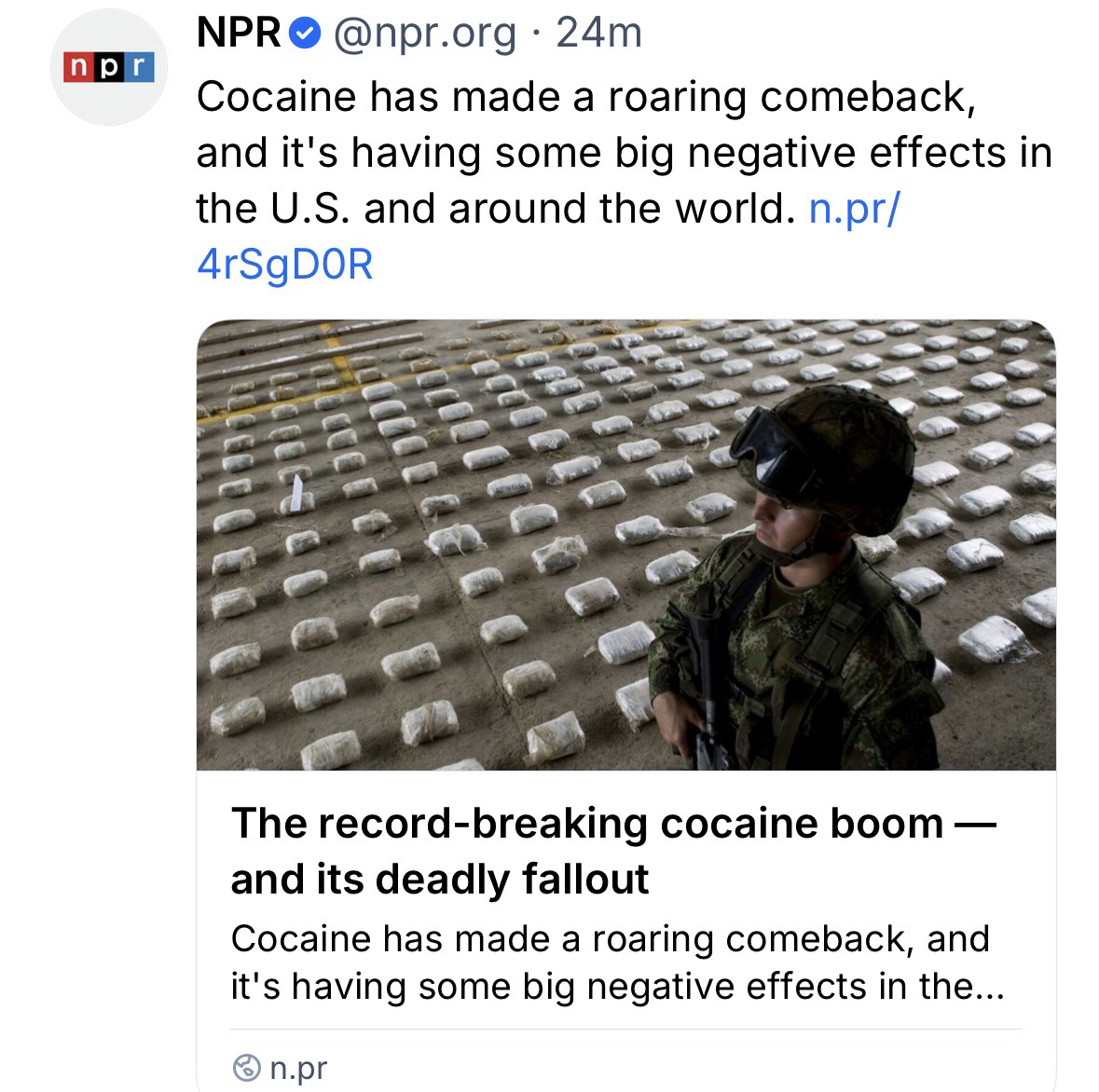
Task: Select the NPR display name
Action: click(x=239, y=34)
